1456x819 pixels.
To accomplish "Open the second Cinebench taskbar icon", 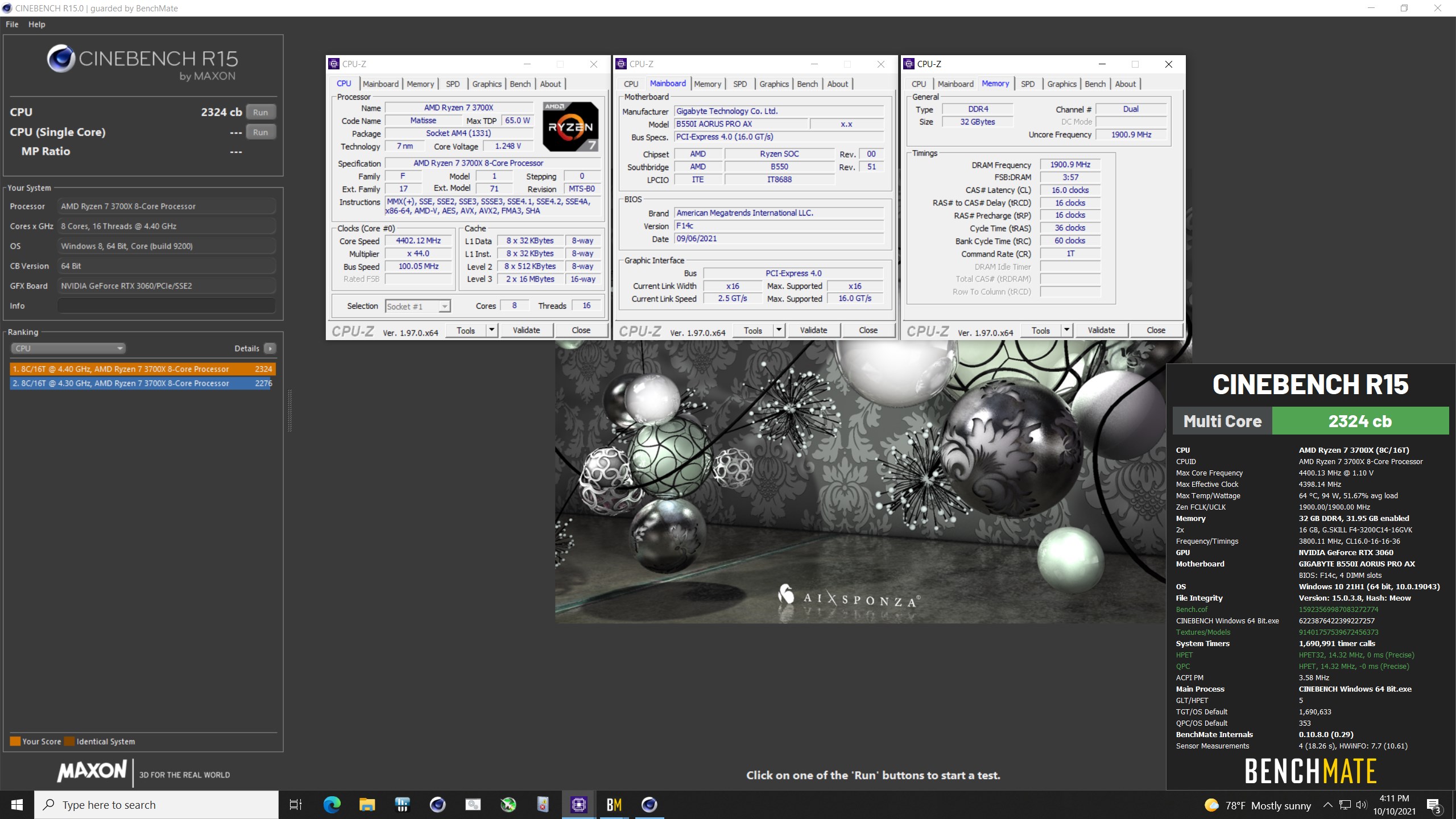I will click(x=649, y=804).
